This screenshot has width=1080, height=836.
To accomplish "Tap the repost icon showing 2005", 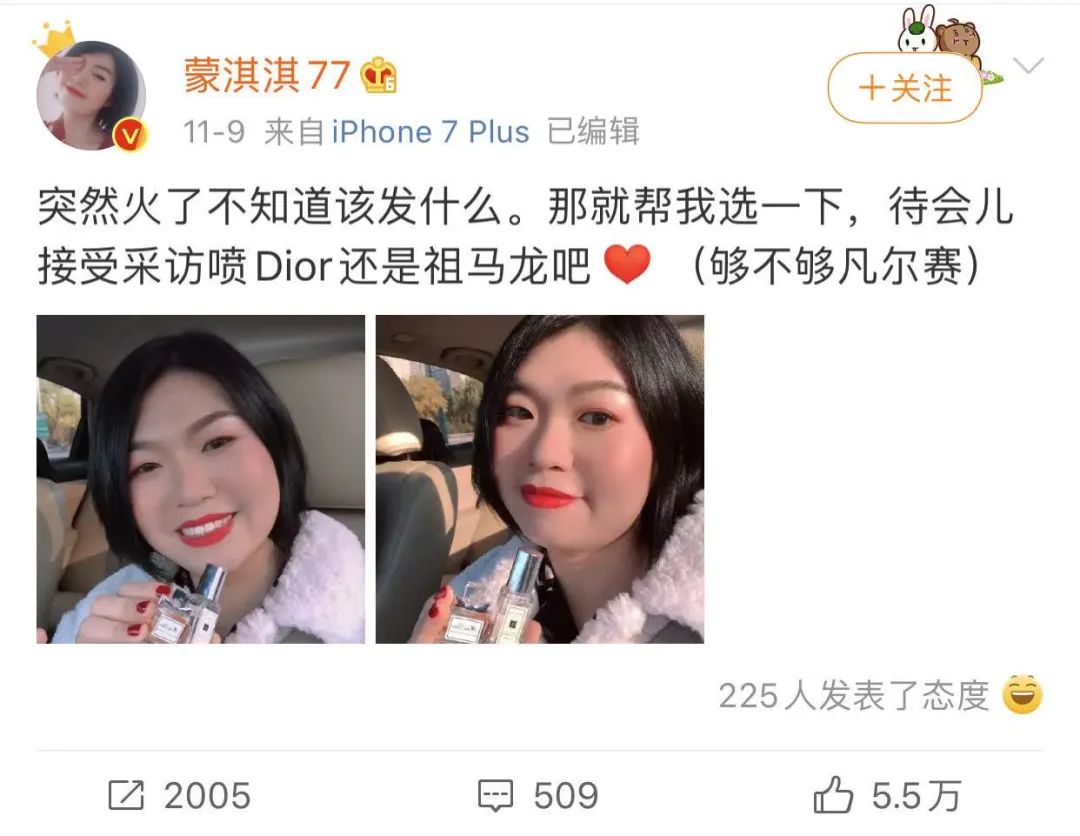I will 126,795.
